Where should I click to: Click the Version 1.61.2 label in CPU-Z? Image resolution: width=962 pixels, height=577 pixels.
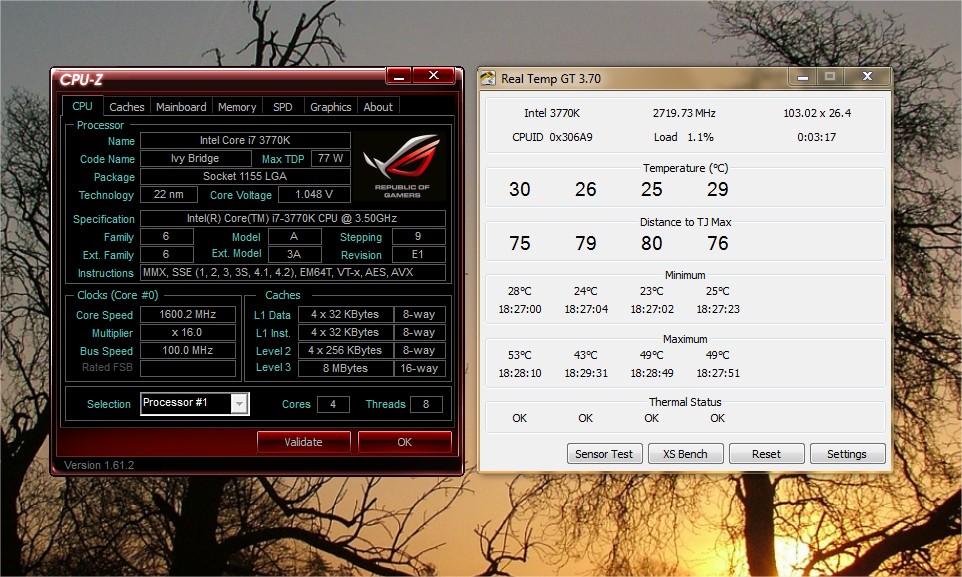coord(99,465)
